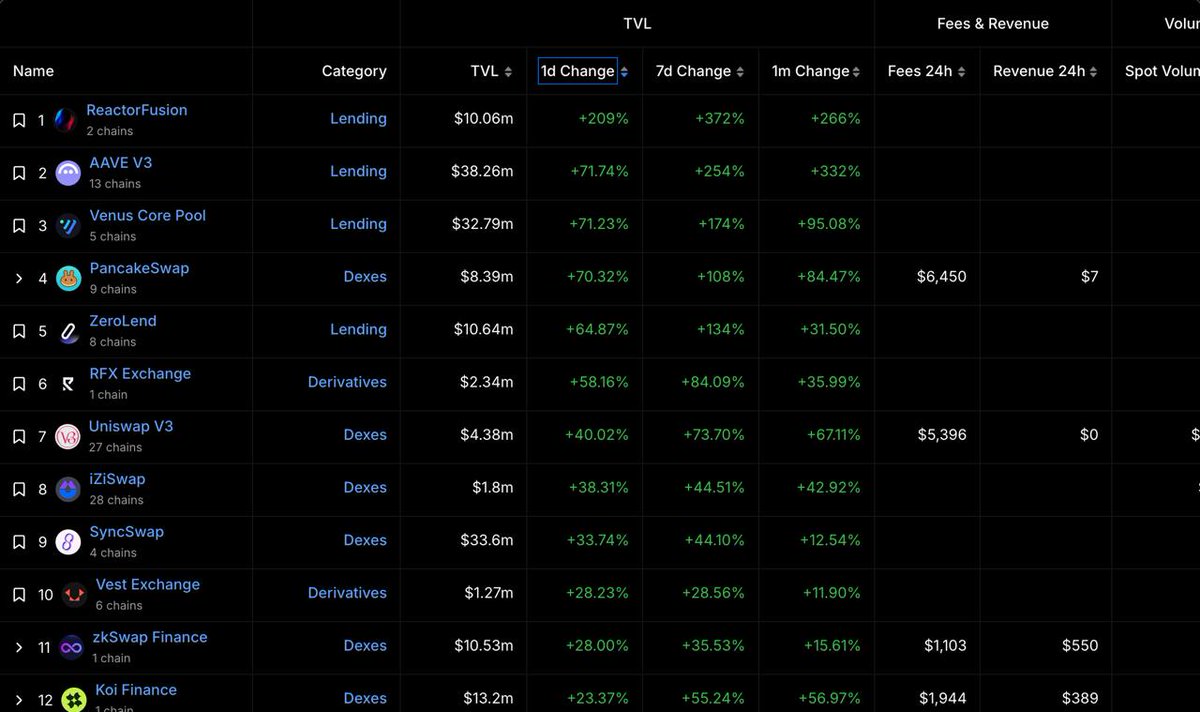Select the $6,450 fees cell
Viewport: 1200px width, 712px height.
[x=942, y=276]
